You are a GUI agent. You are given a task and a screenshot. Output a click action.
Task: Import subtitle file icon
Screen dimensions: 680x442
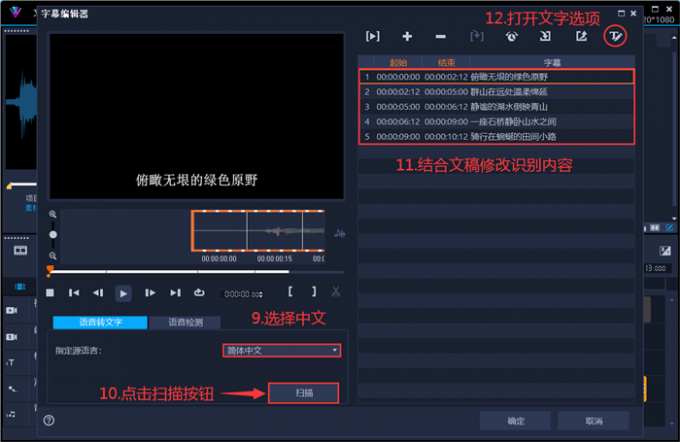[x=546, y=36]
